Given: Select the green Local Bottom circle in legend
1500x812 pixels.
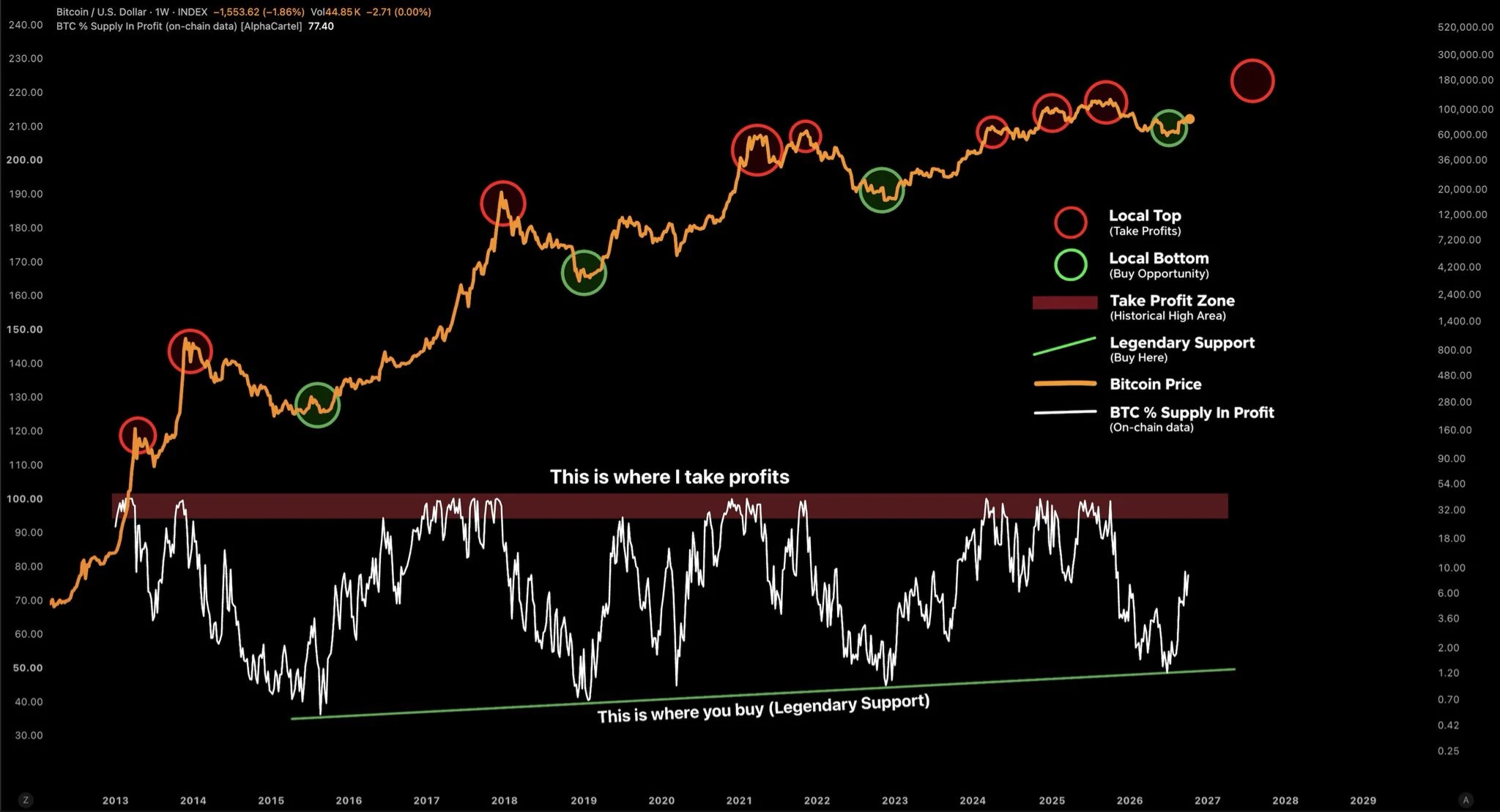Looking at the screenshot, I should pos(1070,264).
